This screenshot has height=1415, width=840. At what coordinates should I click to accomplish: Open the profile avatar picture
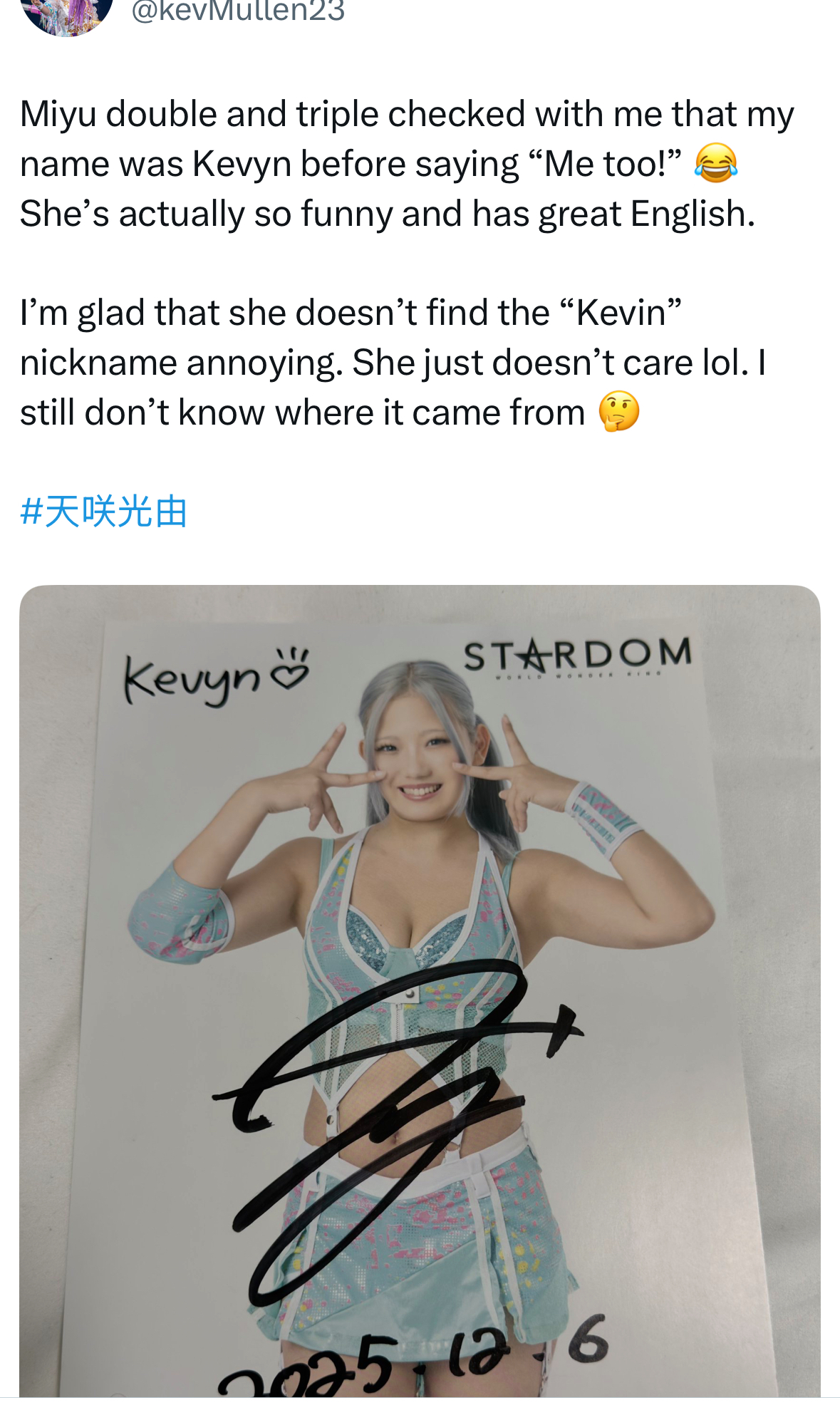click(x=68, y=14)
